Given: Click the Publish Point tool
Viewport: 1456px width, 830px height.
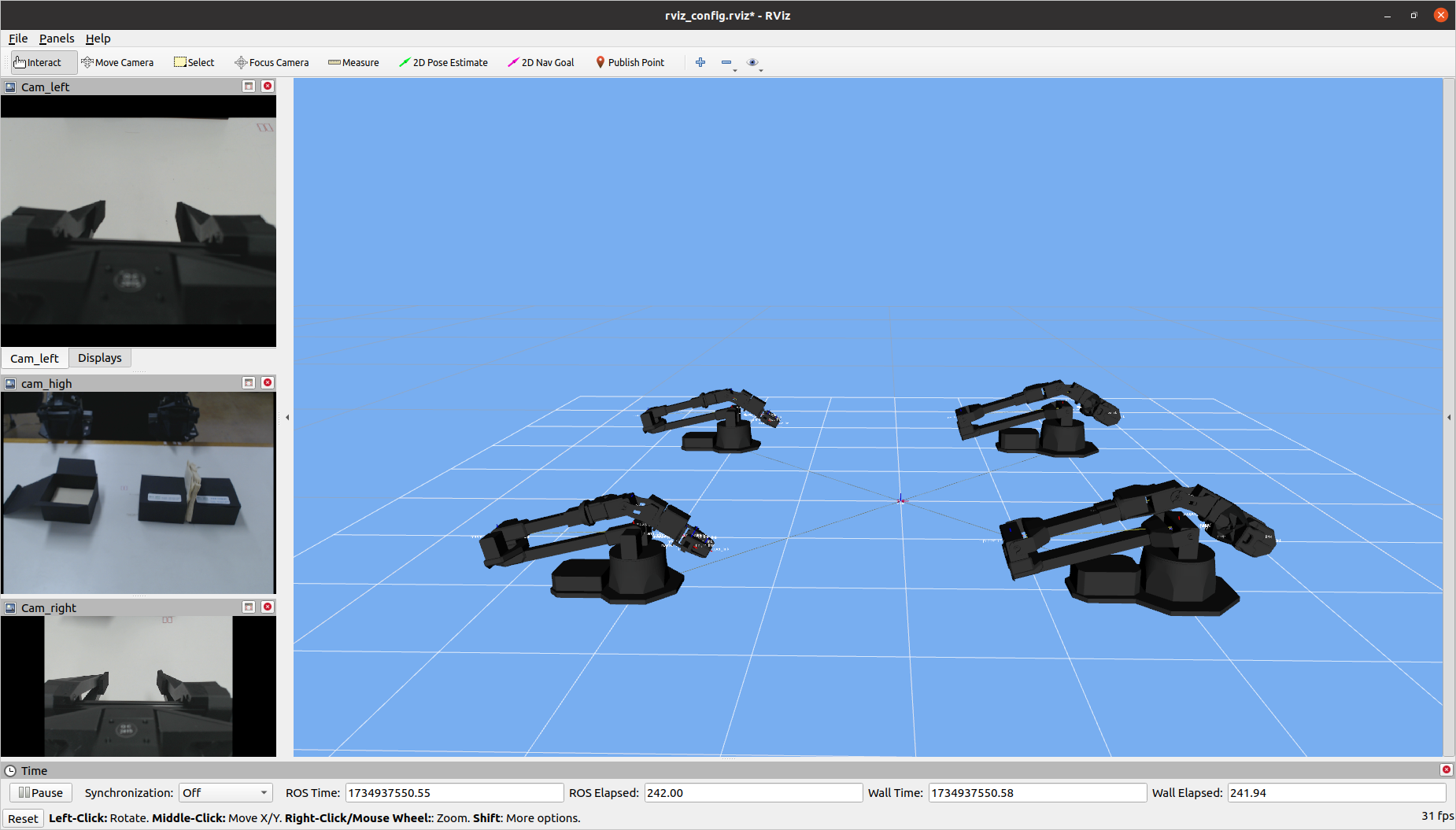Looking at the screenshot, I should point(630,62).
